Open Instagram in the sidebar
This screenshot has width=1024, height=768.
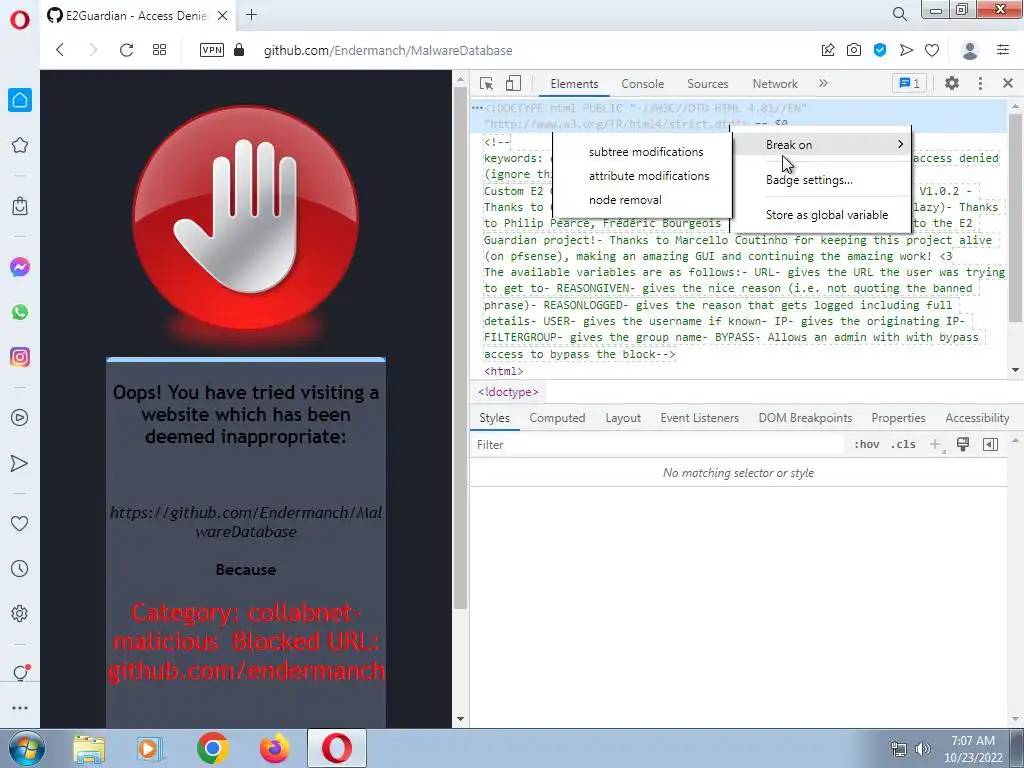click(x=20, y=357)
